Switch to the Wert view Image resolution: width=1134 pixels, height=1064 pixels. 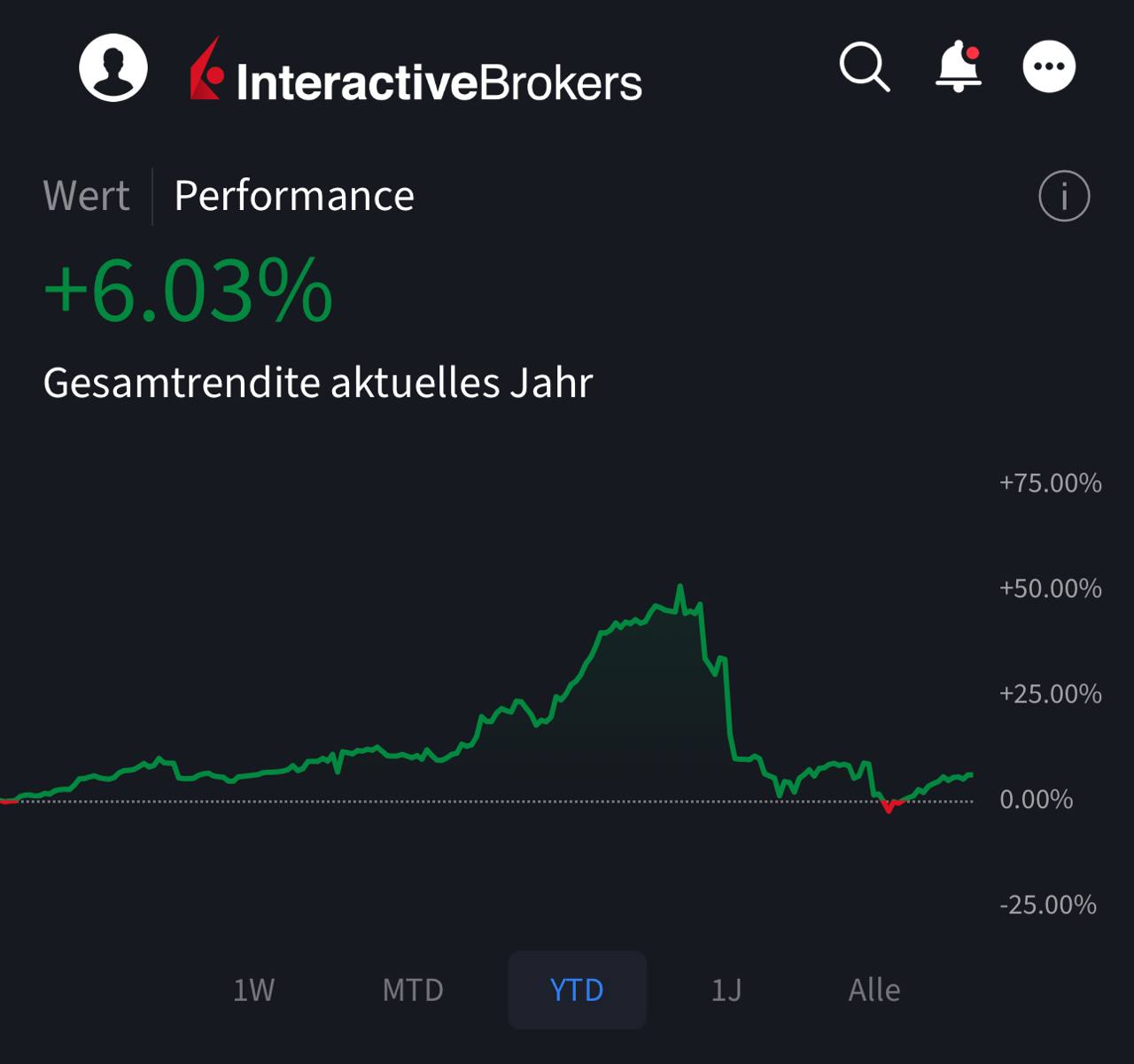click(x=86, y=196)
